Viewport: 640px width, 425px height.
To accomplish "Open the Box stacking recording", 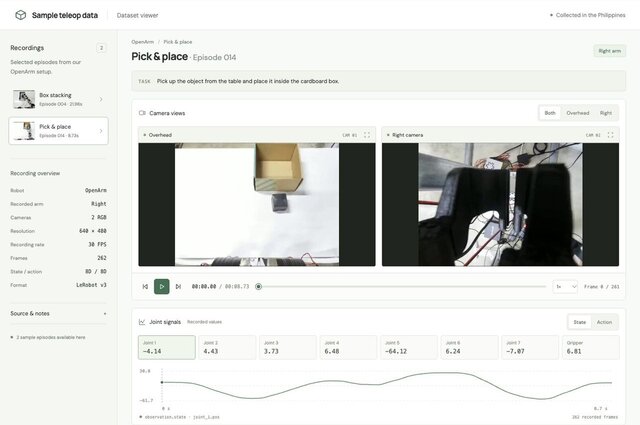I will pyautogui.click(x=58, y=99).
